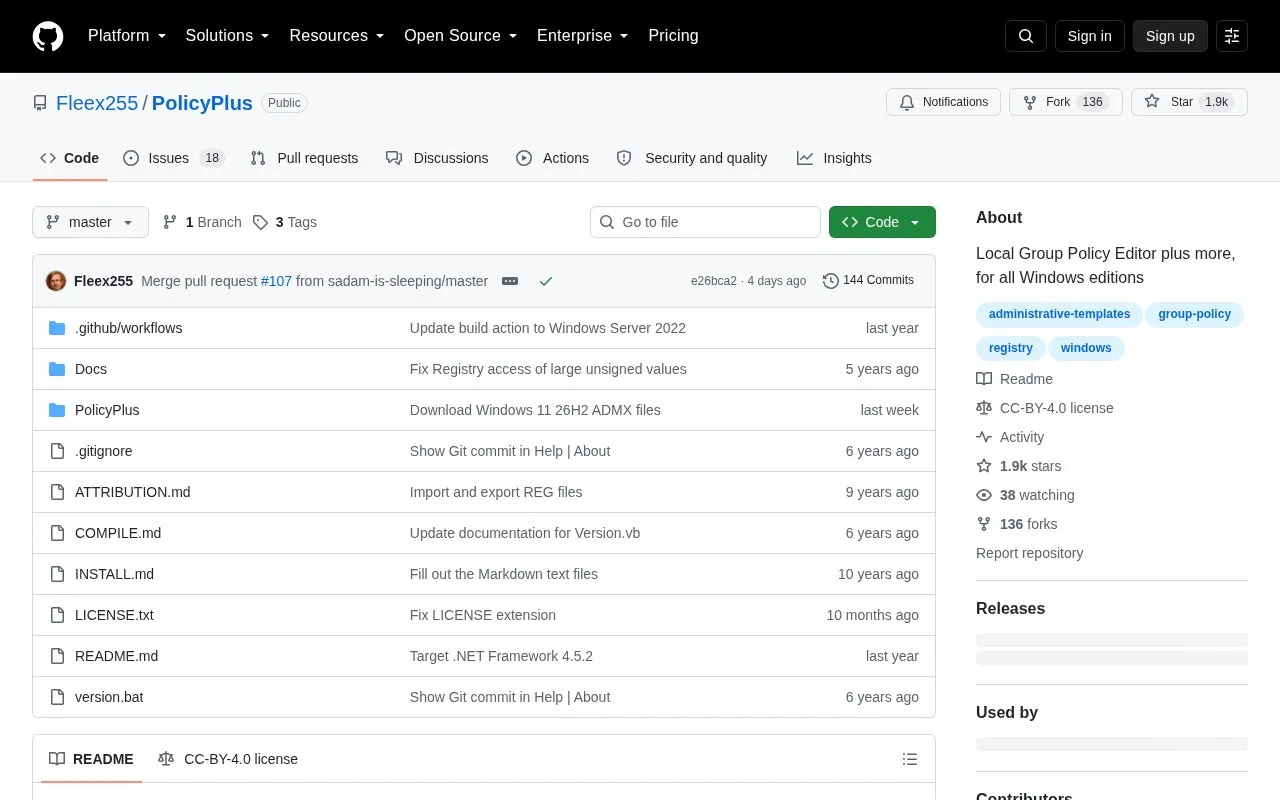Click Fleex255's avatar in commit row
The width and height of the screenshot is (1280, 800).
click(56, 281)
